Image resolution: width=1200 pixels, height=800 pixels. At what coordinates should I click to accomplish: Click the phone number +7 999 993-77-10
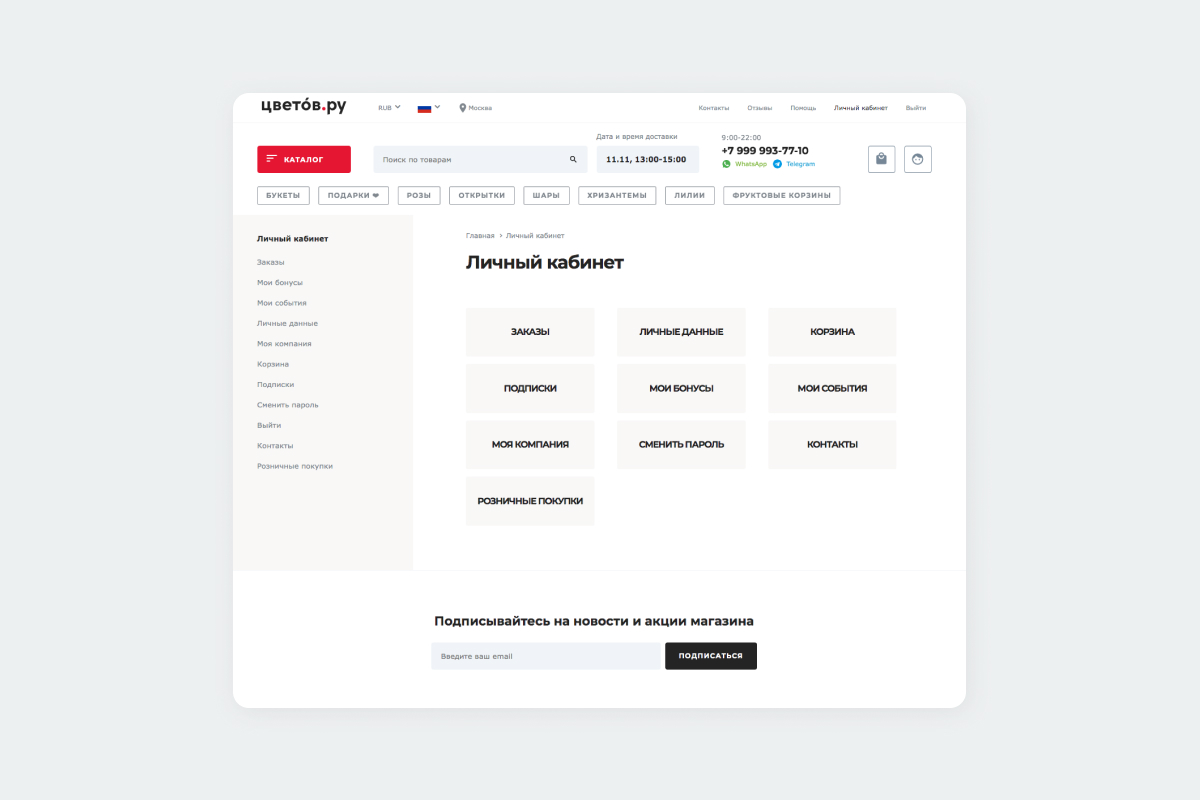tap(765, 151)
